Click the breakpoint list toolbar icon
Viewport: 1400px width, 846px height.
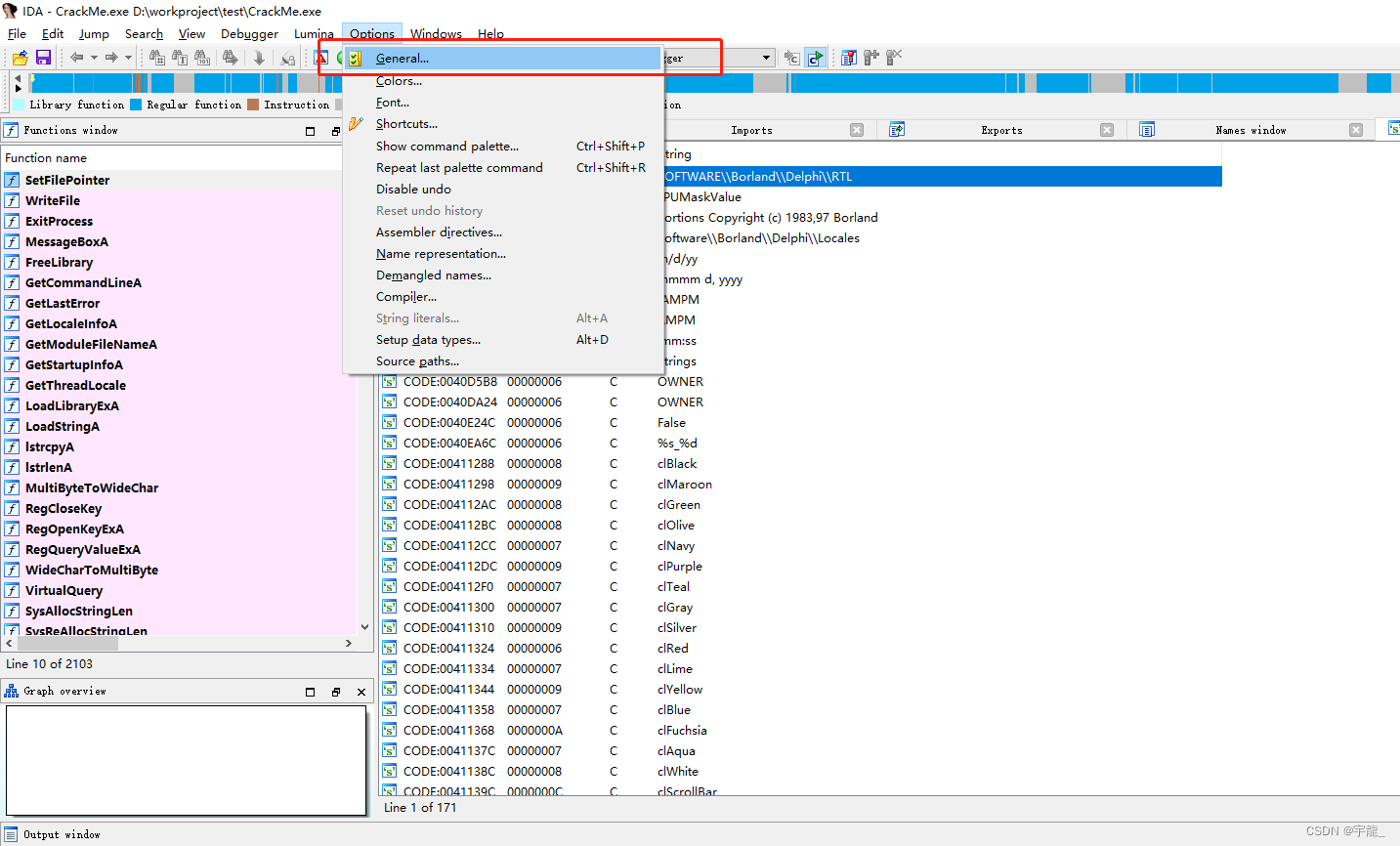849,58
